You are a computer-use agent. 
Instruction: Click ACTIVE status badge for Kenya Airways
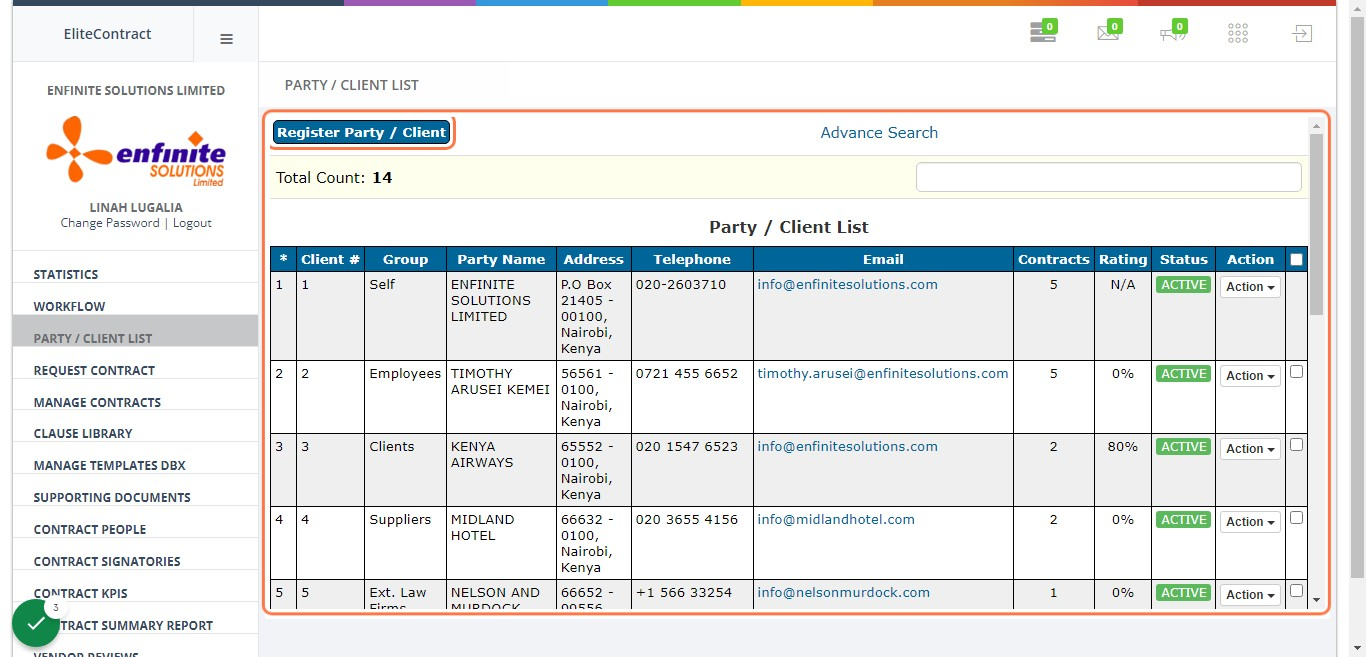tap(1183, 447)
